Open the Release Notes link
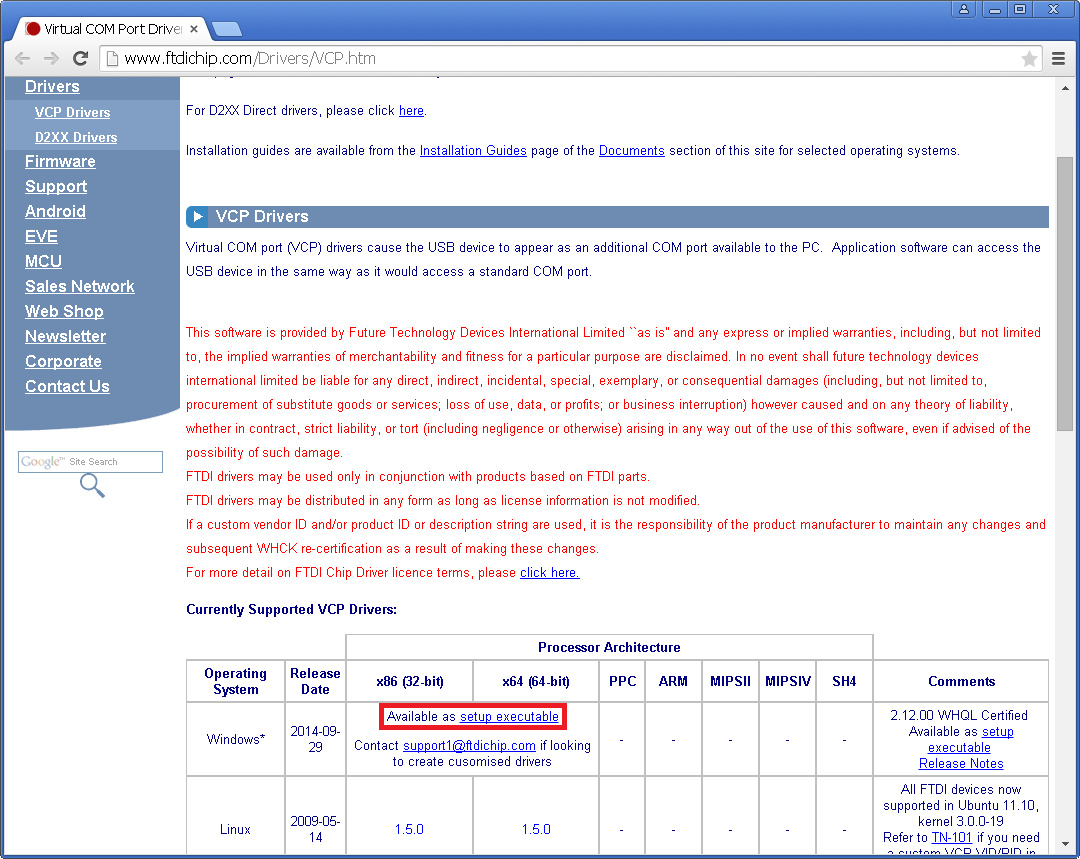This screenshot has width=1080, height=859. coord(961,763)
